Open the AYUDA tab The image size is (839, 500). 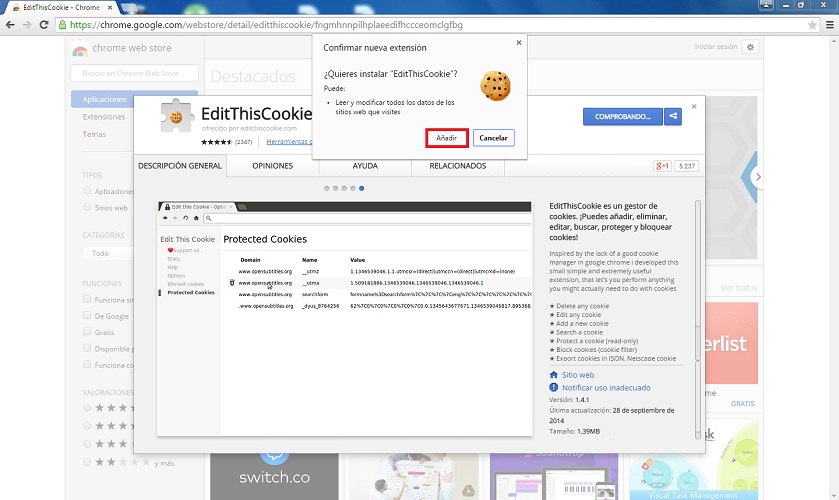pyautogui.click(x=365, y=166)
